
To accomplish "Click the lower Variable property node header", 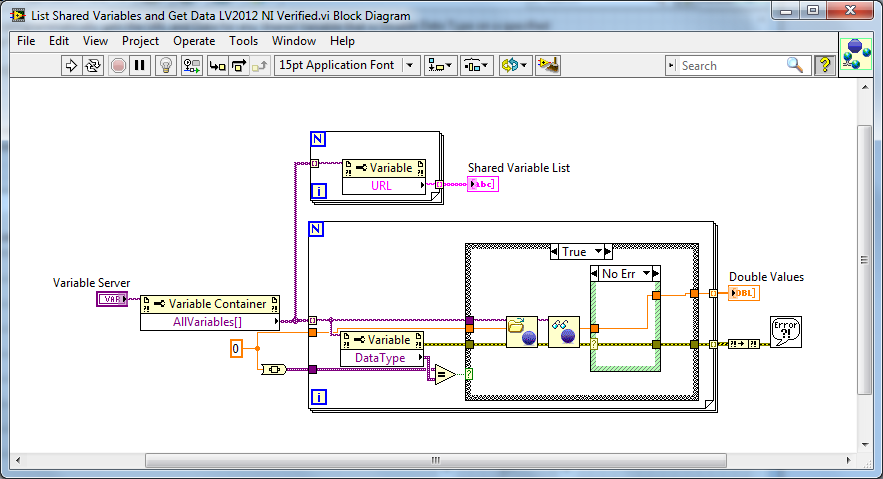I will click(382, 340).
